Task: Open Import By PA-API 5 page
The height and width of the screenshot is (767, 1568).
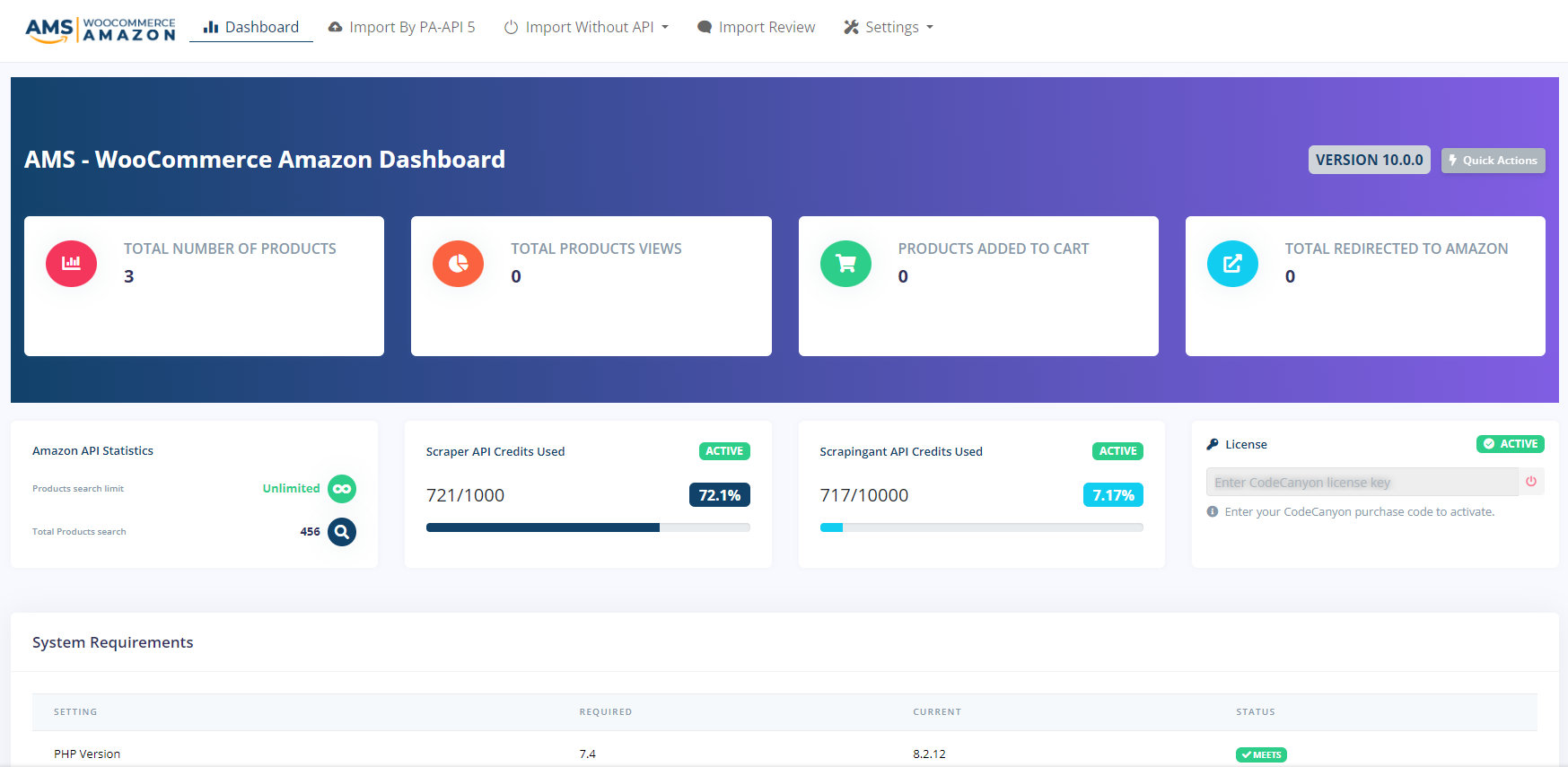Action: coord(401,27)
